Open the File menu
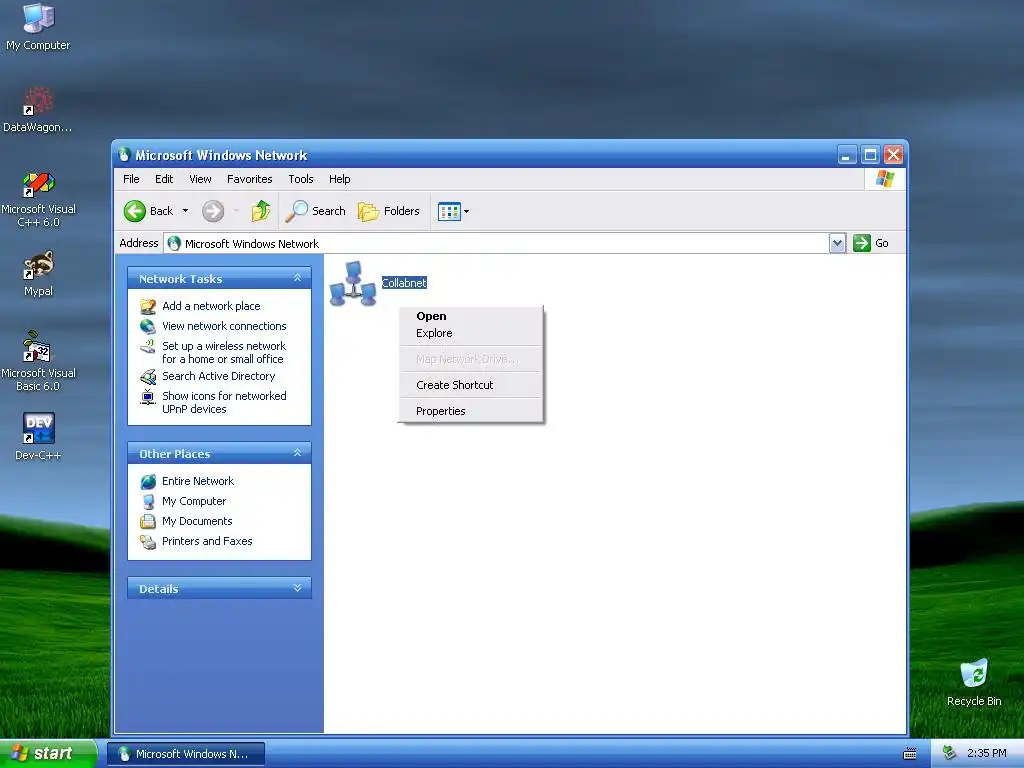This screenshot has width=1024, height=768. click(x=131, y=179)
